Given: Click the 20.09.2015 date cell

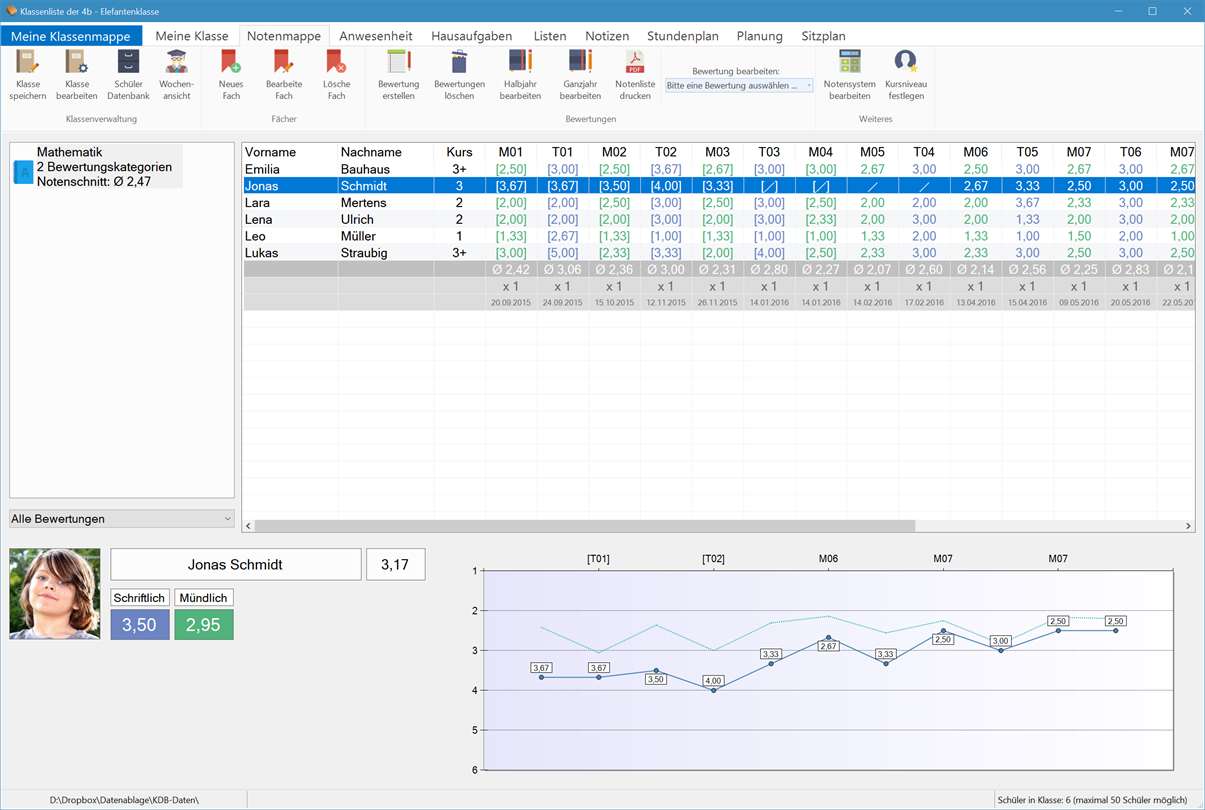Looking at the screenshot, I should (511, 302).
